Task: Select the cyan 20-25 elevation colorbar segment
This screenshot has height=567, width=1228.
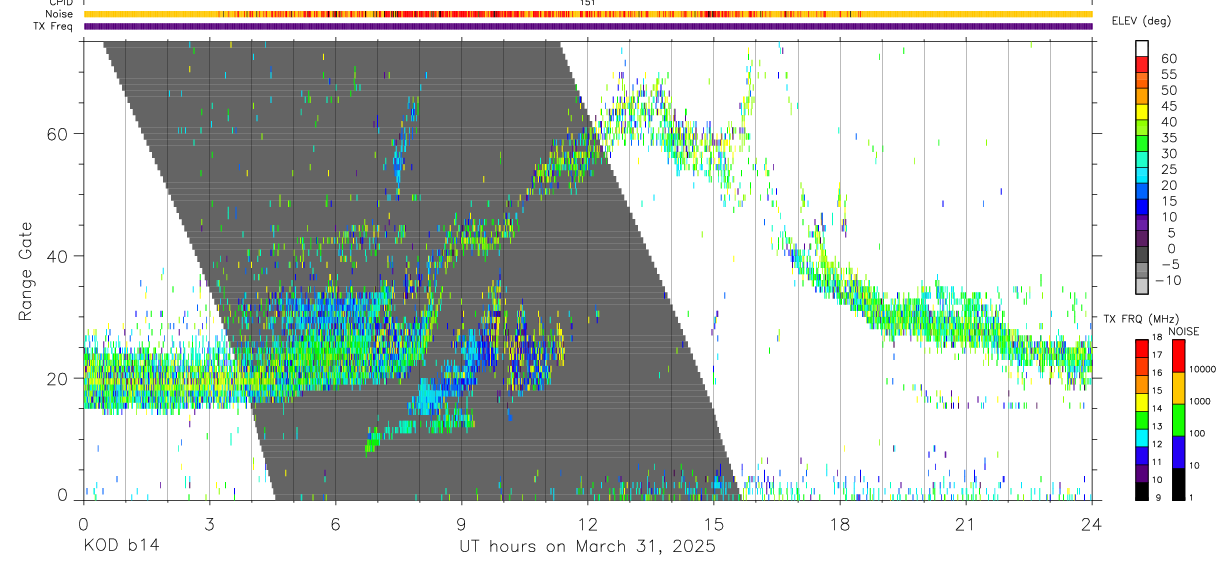Action: tap(1143, 177)
